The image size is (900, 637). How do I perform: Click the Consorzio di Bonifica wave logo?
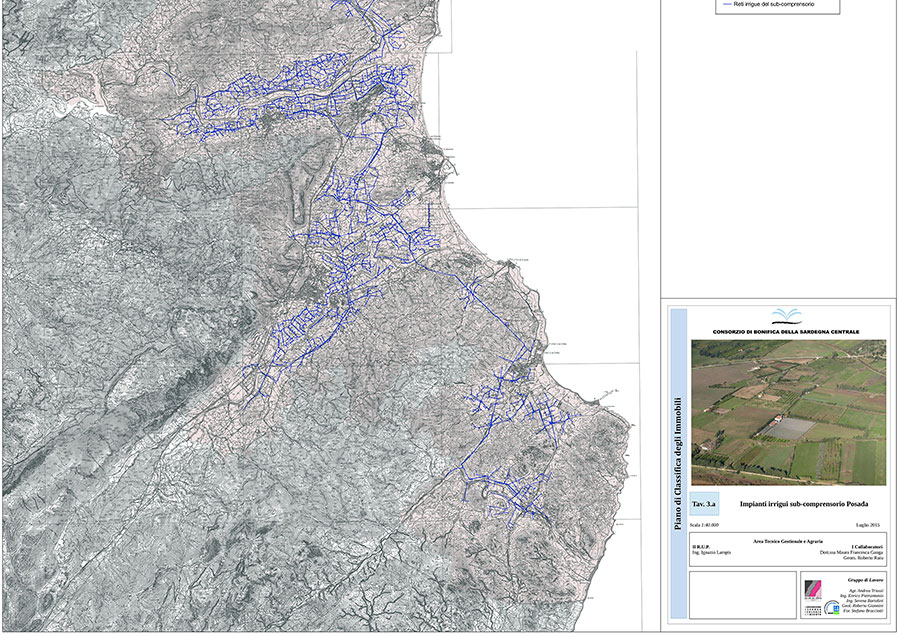click(x=786, y=317)
